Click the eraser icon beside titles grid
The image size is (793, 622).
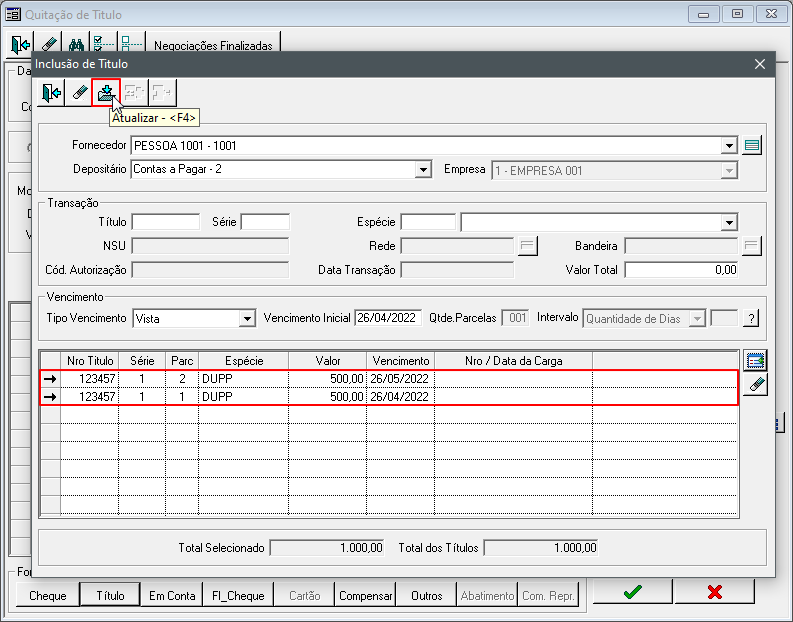(756, 385)
